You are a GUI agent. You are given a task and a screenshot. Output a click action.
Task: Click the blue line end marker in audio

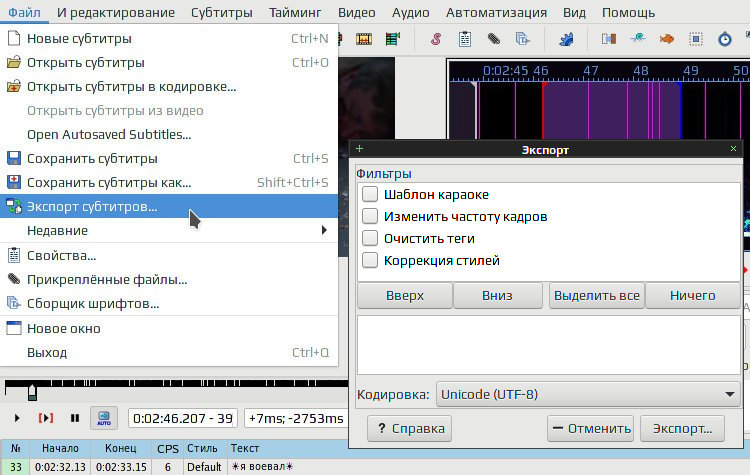(680, 110)
